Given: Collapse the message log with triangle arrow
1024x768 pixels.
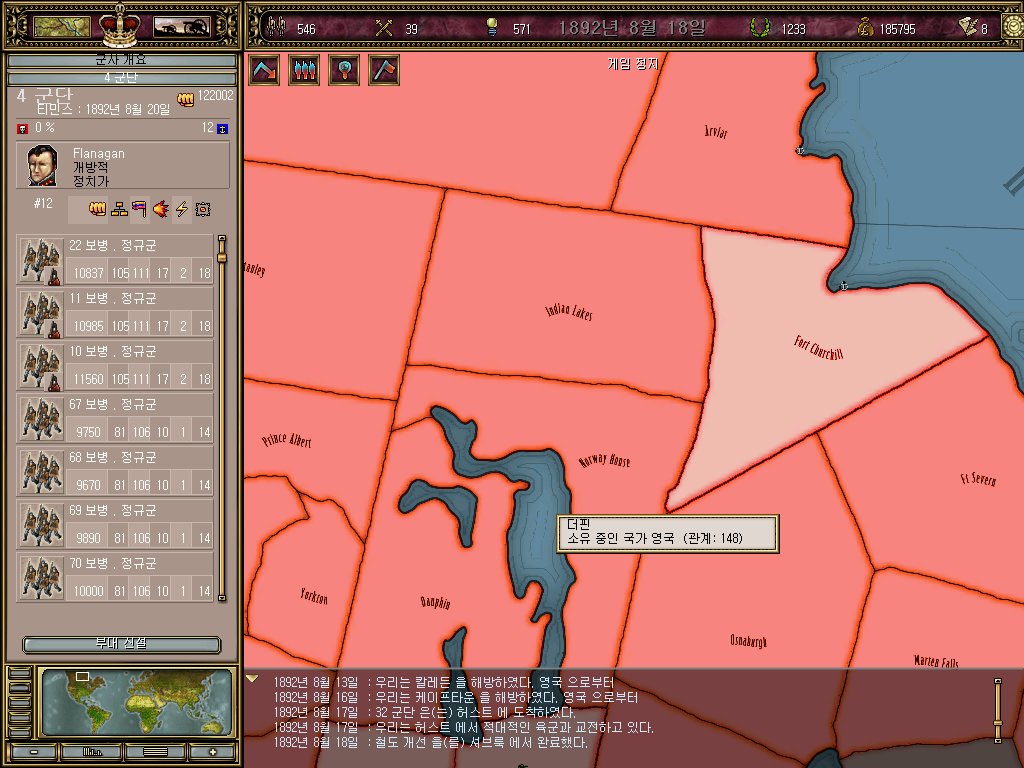Looking at the screenshot, I should tap(252, 679).
